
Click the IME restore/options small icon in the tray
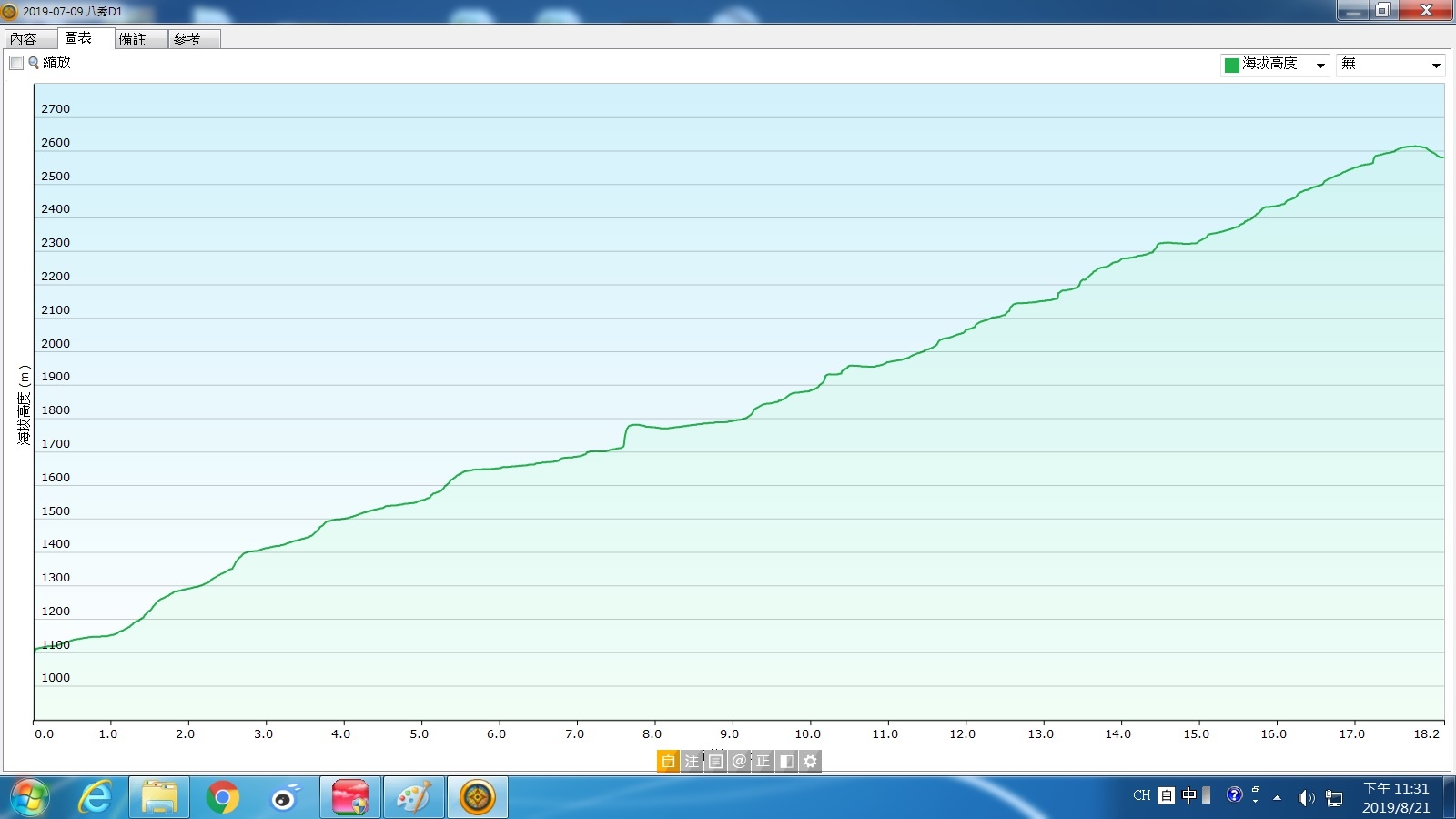click(x=1256, y=789)
